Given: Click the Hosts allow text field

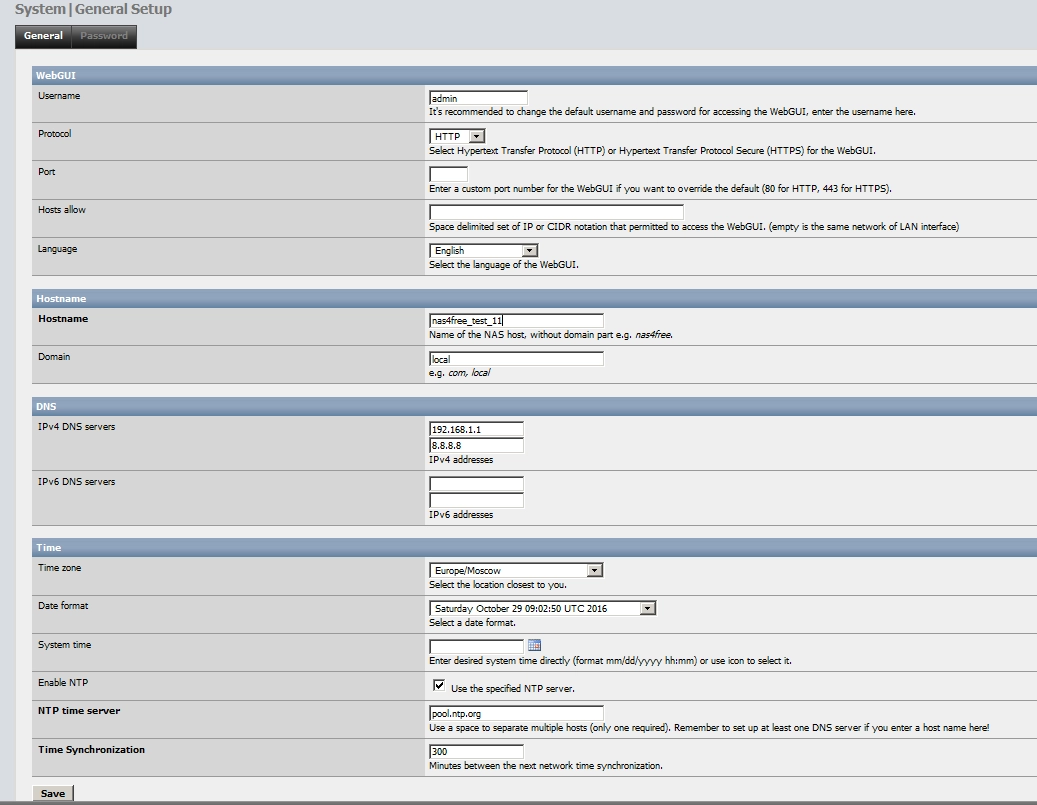Looking at the screenshot, I should (556, 212).
